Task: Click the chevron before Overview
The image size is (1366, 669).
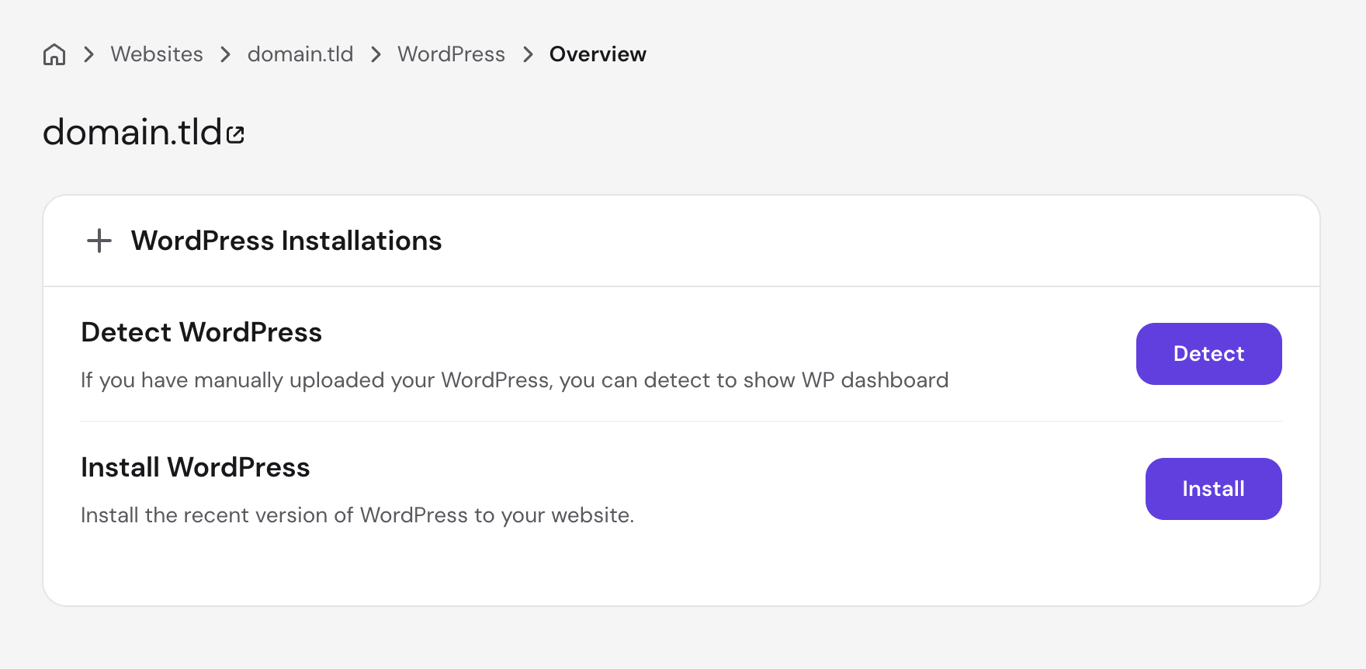Action: coord(528,55)
